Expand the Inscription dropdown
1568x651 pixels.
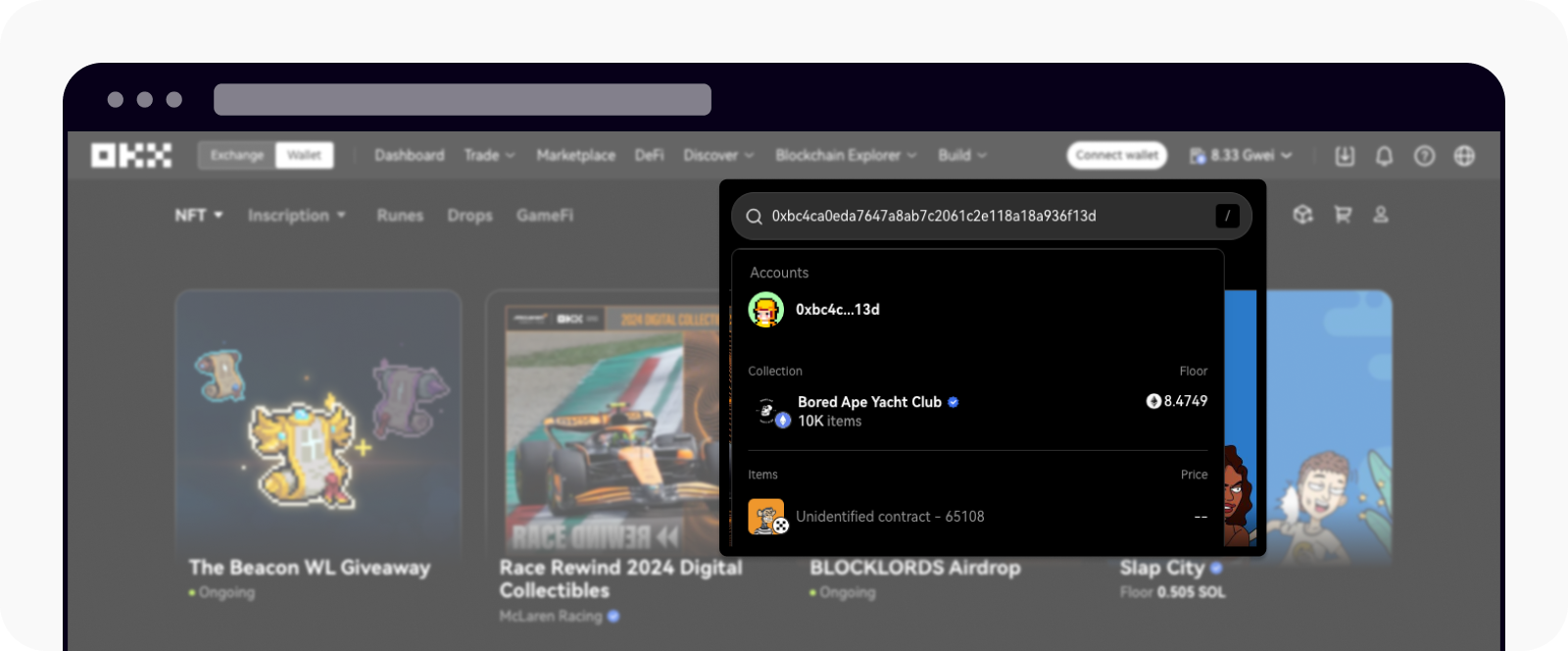click(297, 215)
